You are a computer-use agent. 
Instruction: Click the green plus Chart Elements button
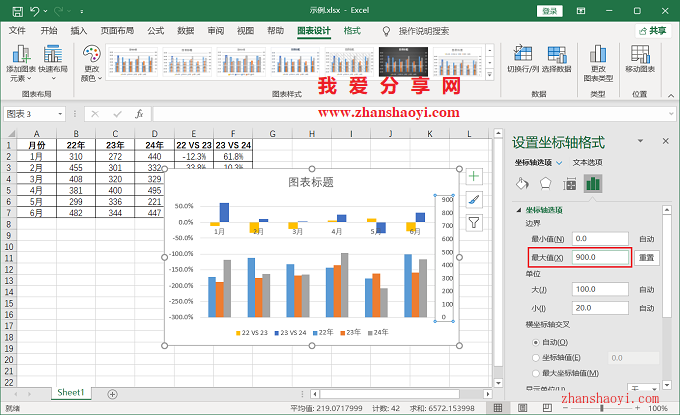pos(474,176)
